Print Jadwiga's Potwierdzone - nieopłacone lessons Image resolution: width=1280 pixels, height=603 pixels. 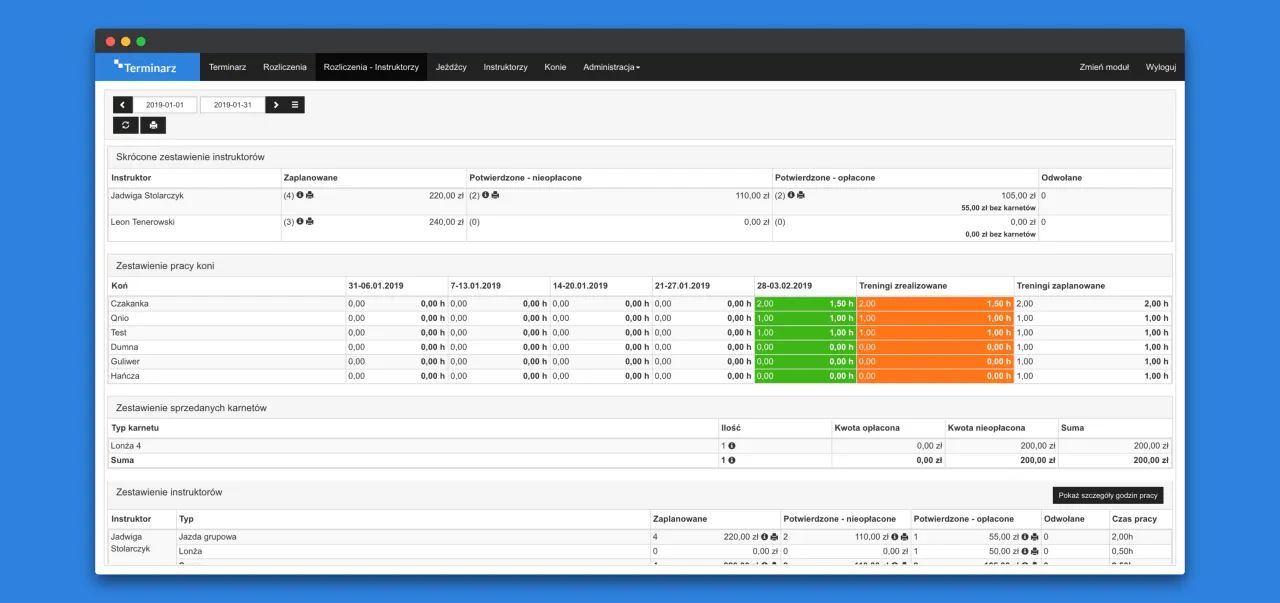click(495, 195)
